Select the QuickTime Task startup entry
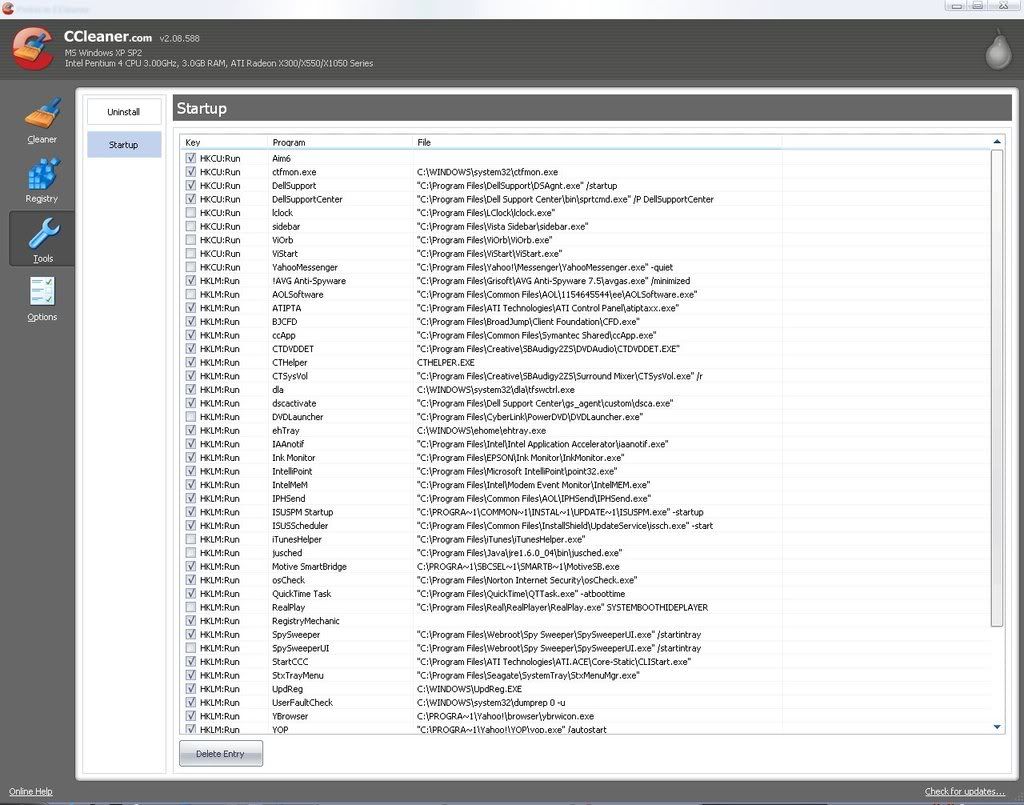This screenshot has width=1024, height=805. click(x=301, y=594)
